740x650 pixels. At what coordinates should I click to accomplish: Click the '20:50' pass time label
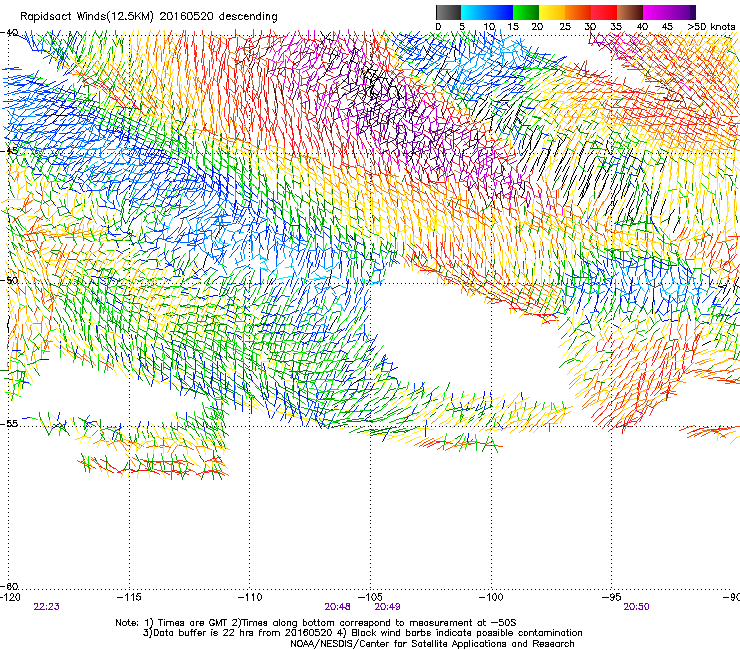(636, 607)
